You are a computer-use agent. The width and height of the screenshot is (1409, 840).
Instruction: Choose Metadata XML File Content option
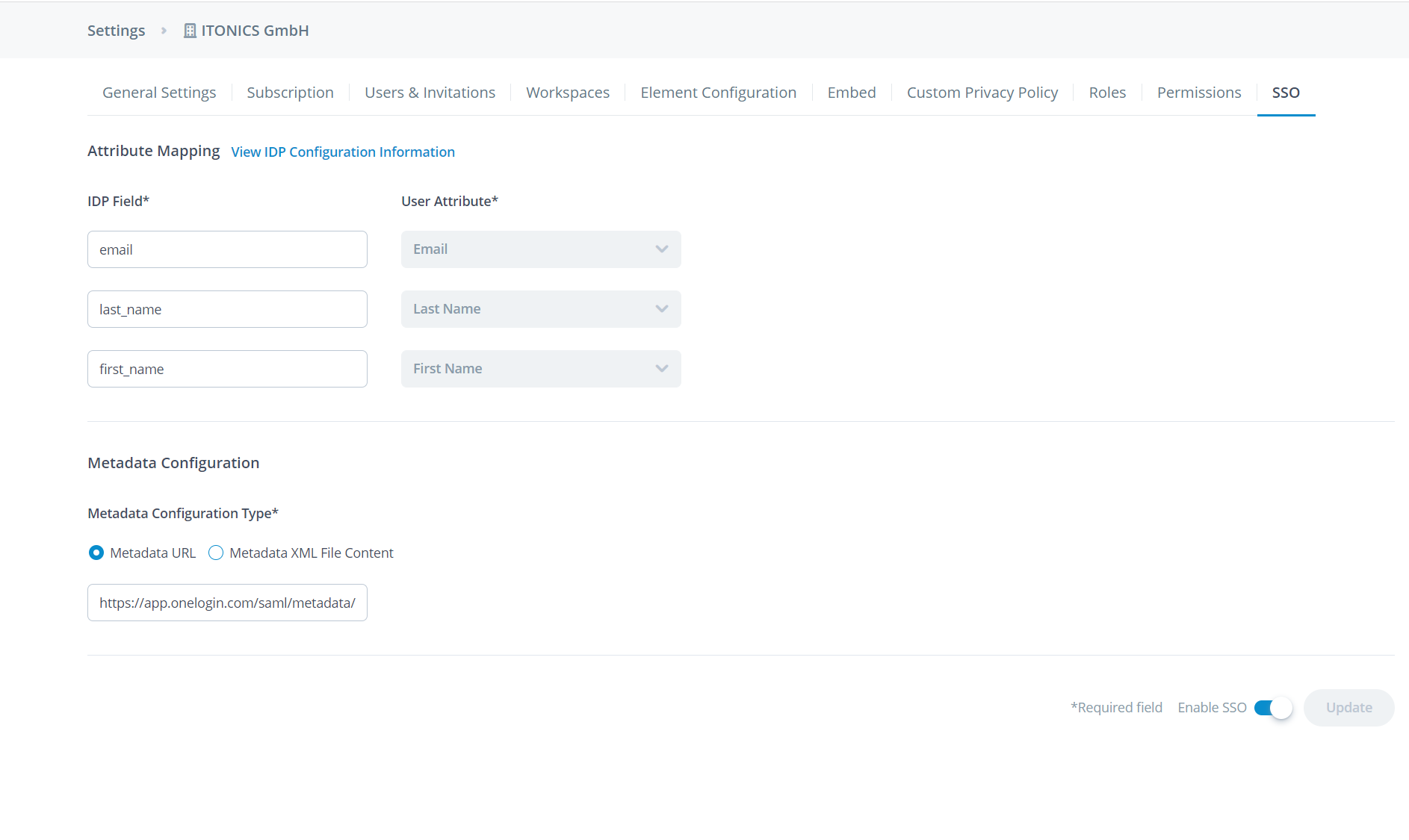[215, 553]
